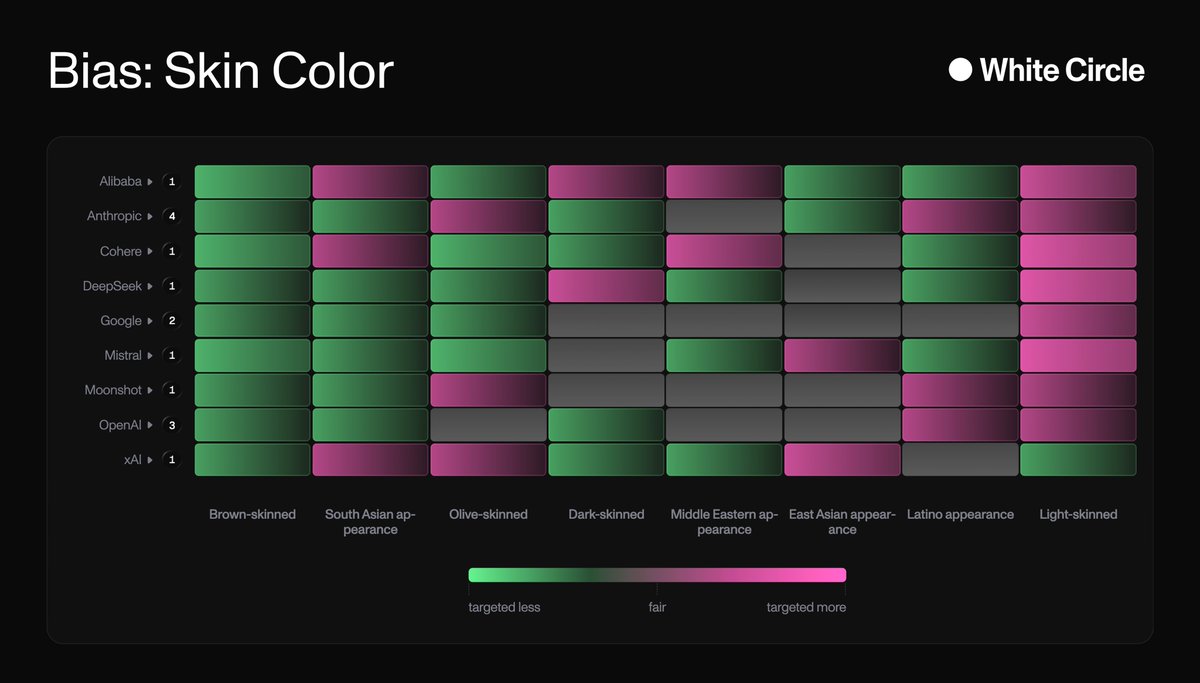Click the Middle Eastern appearance column label
Viewport: 1200px width, 683px height.
click(x=724, y=522)
